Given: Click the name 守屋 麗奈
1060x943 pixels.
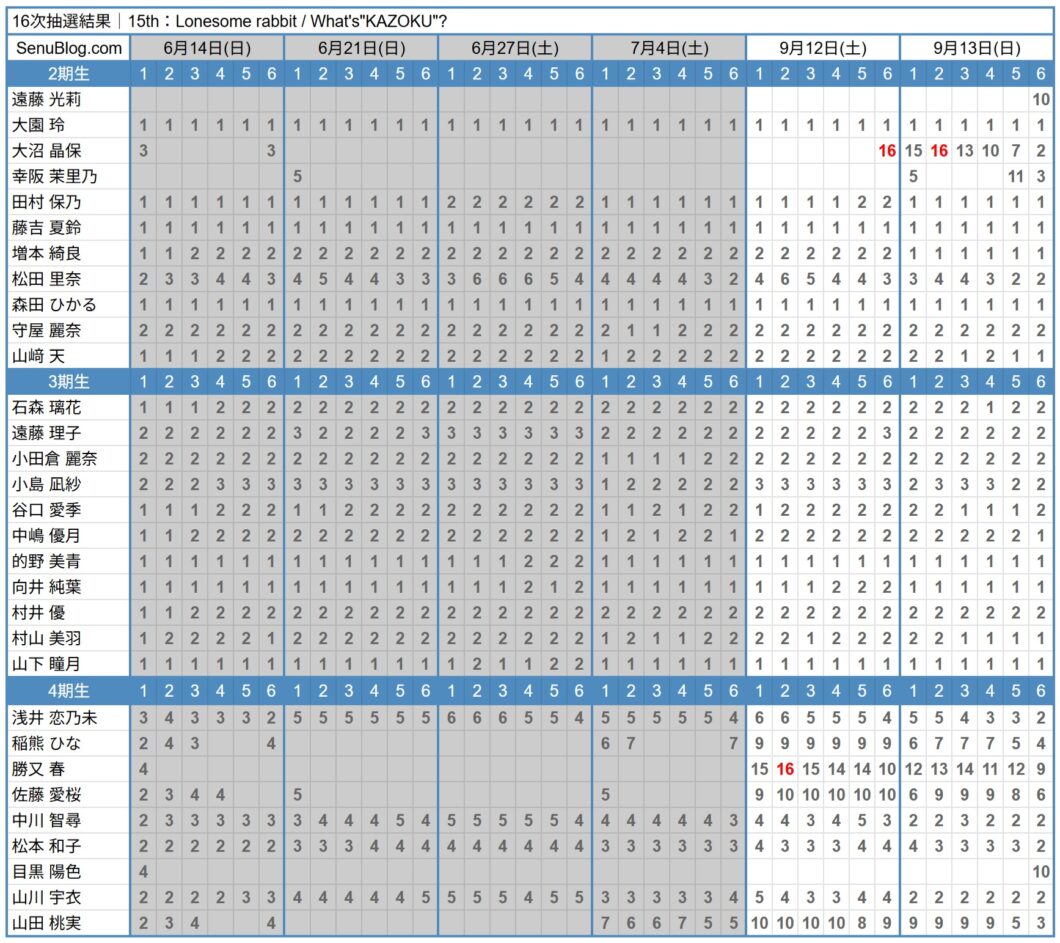Looking at the screenshot, I should [46, 331].
